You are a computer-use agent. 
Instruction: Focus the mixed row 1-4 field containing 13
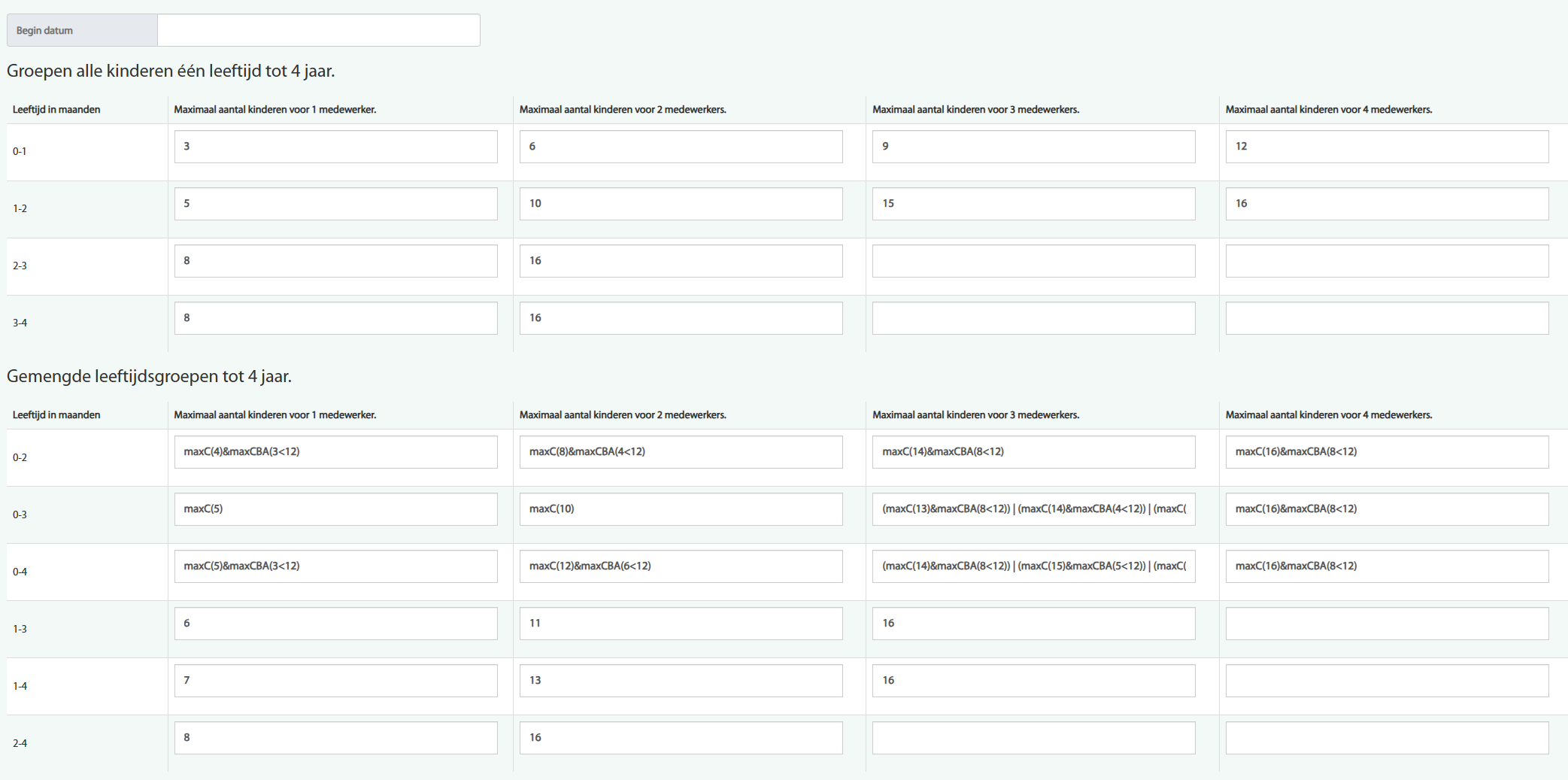(x=681, y=681)
